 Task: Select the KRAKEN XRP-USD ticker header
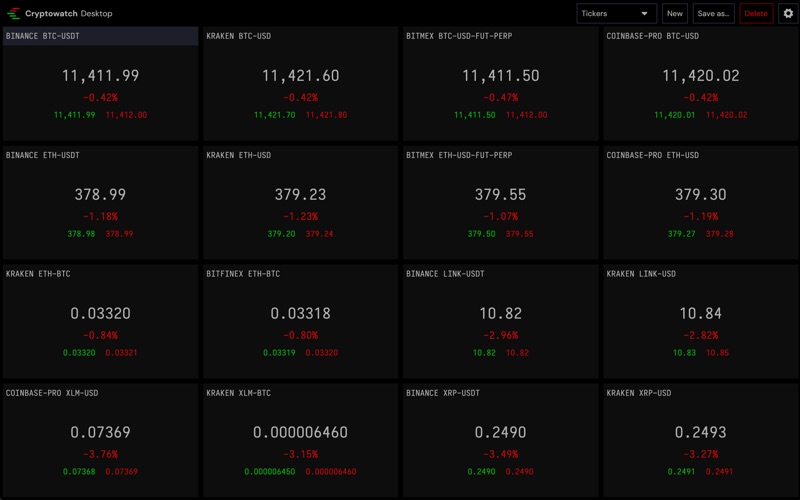[x=639, y=393]
